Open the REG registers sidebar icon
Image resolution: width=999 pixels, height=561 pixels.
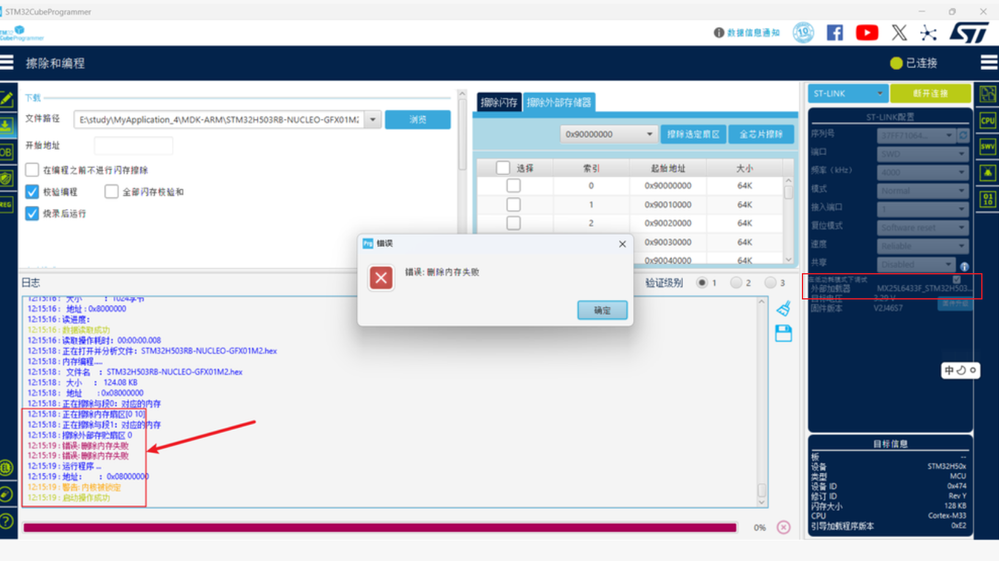pos(6,204)
